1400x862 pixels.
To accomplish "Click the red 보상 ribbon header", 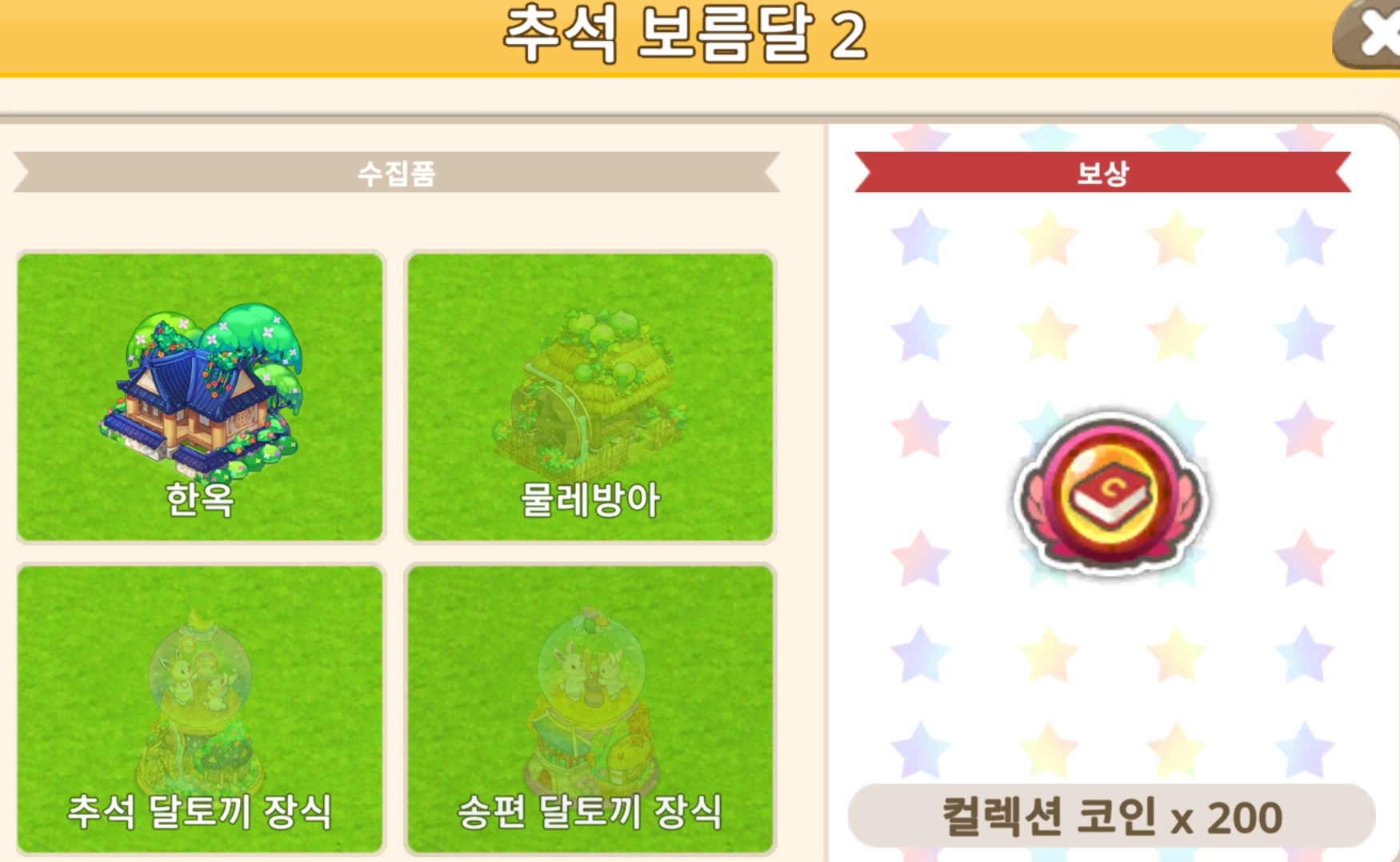I will pos(1102,172).
